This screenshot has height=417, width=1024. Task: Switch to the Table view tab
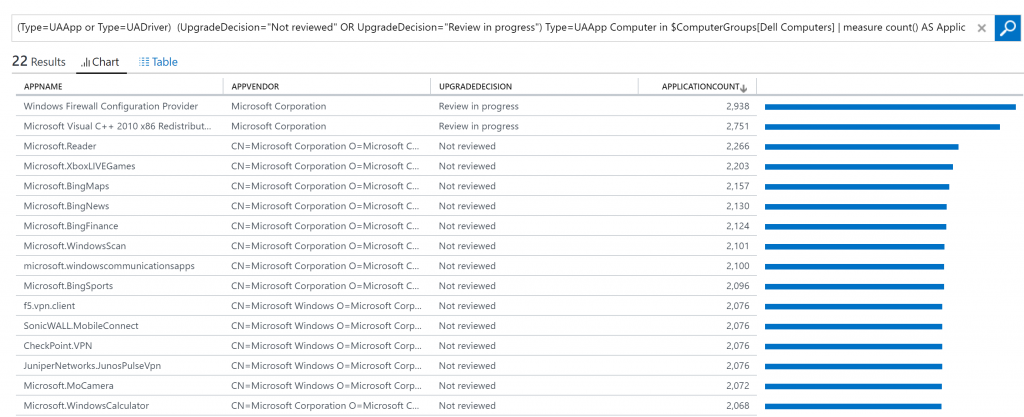(158, 62)
